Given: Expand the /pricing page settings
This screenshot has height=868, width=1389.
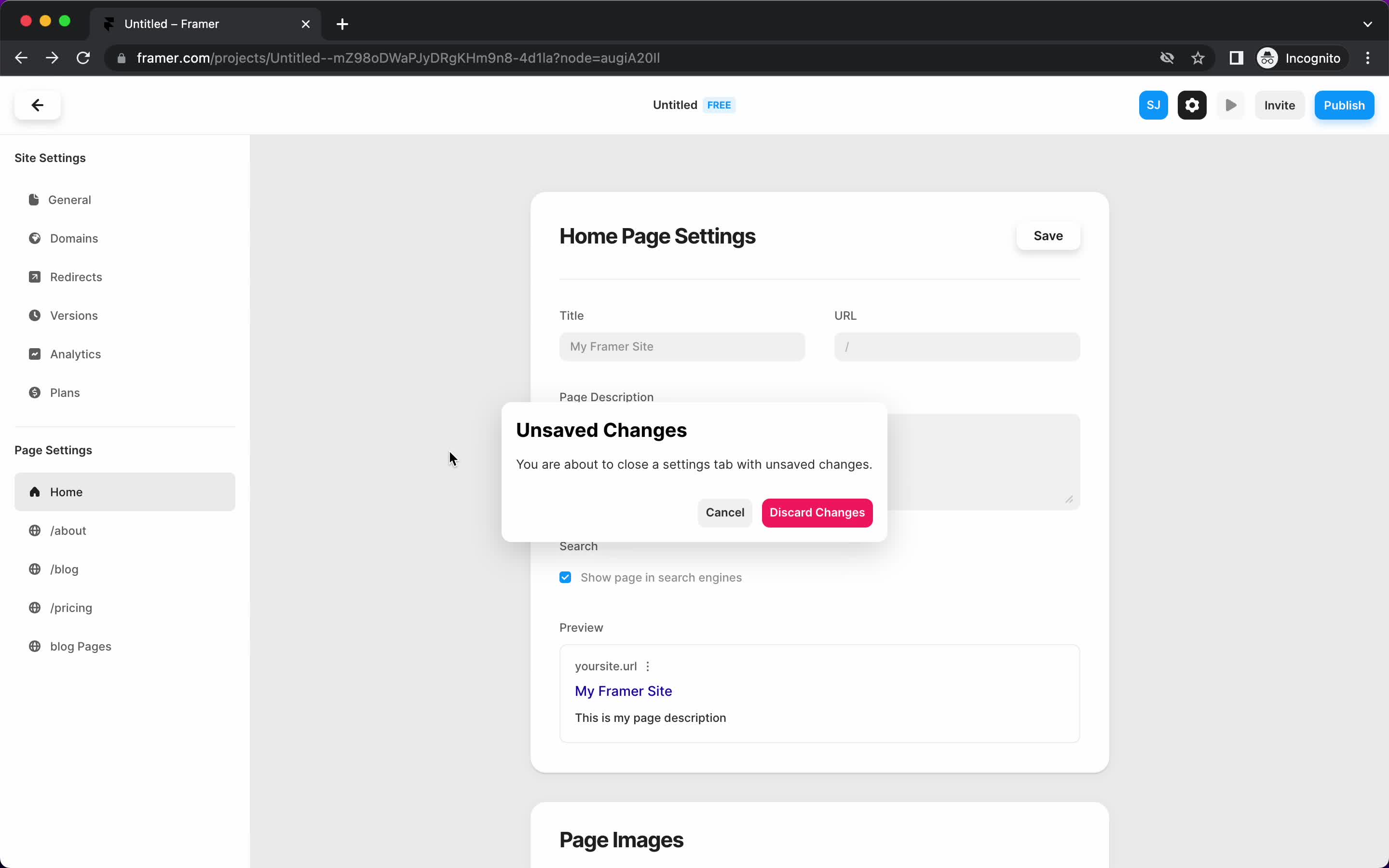Looking at the screenshot, I should [72, 607].
